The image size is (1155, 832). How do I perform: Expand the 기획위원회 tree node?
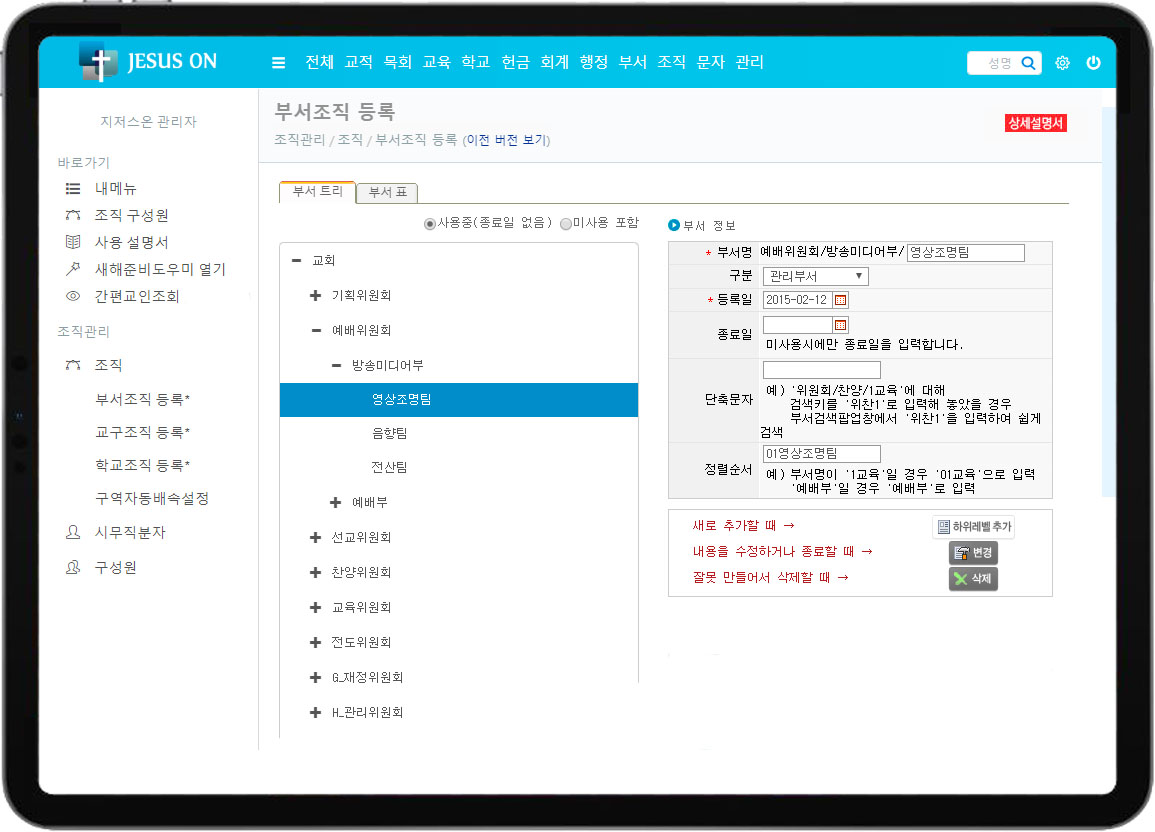[316, 295]
